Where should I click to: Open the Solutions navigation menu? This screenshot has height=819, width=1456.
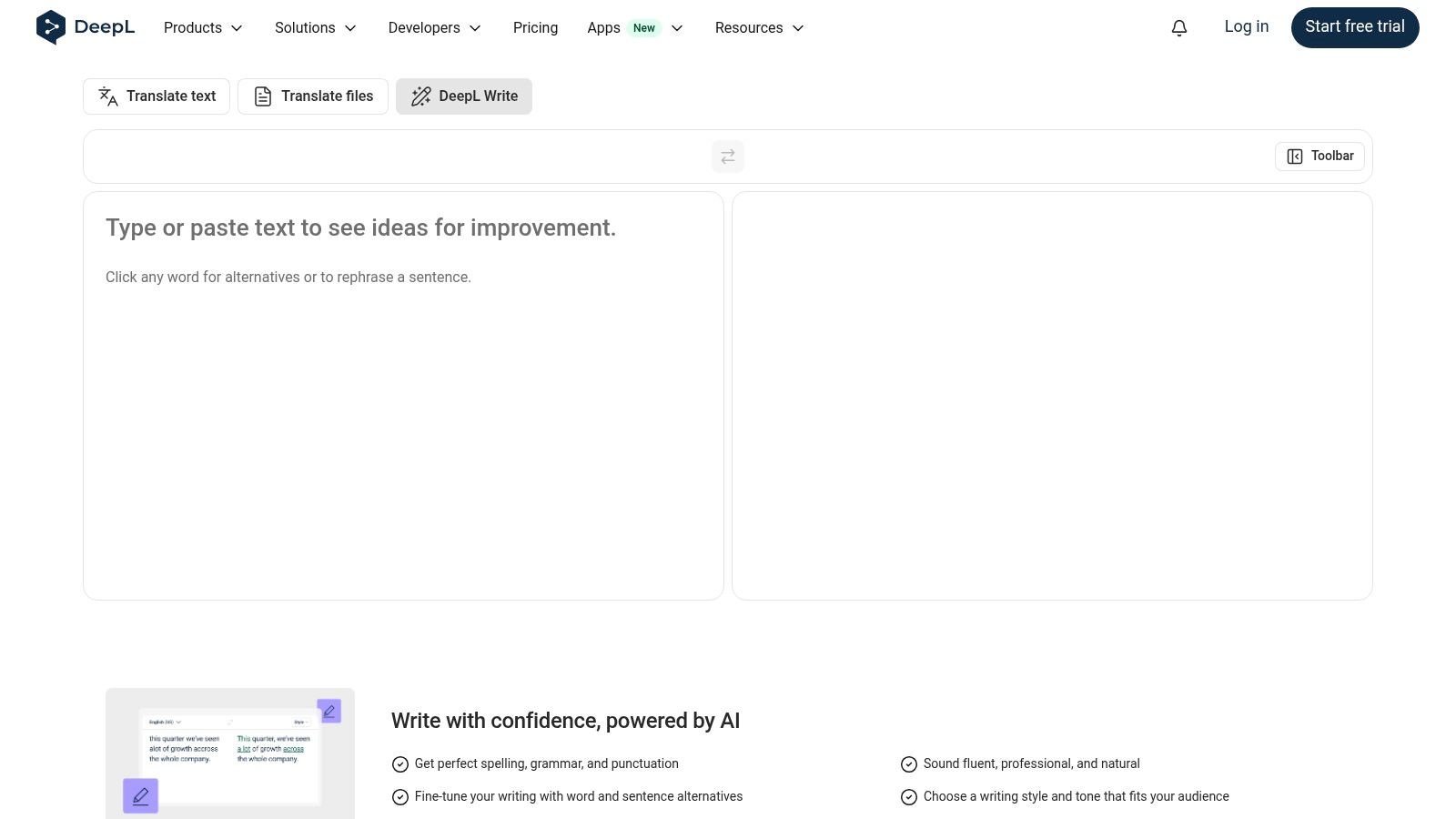316,28
